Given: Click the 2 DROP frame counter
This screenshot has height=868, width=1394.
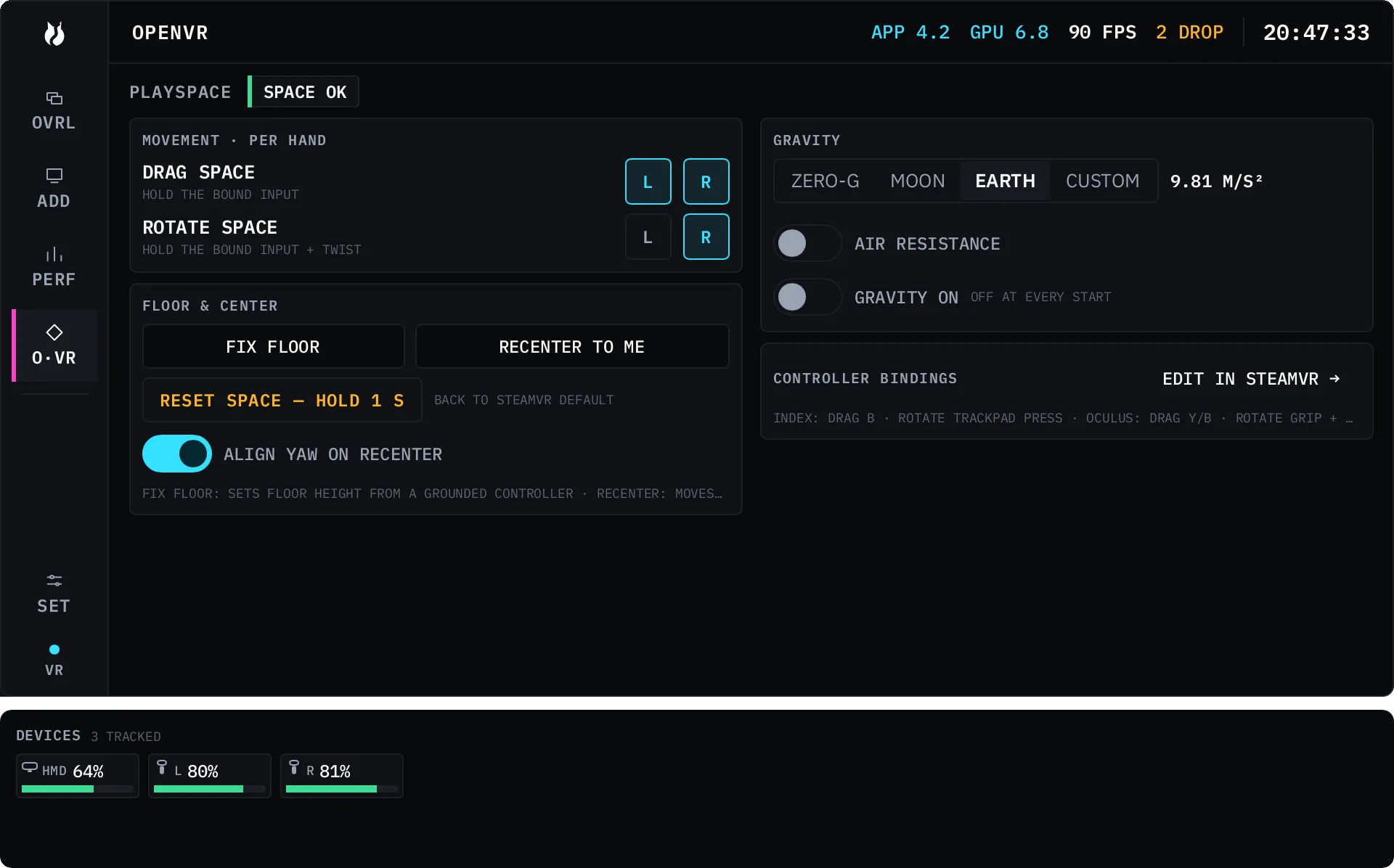Looking at the screenshot, I should tap(1189, 33).
